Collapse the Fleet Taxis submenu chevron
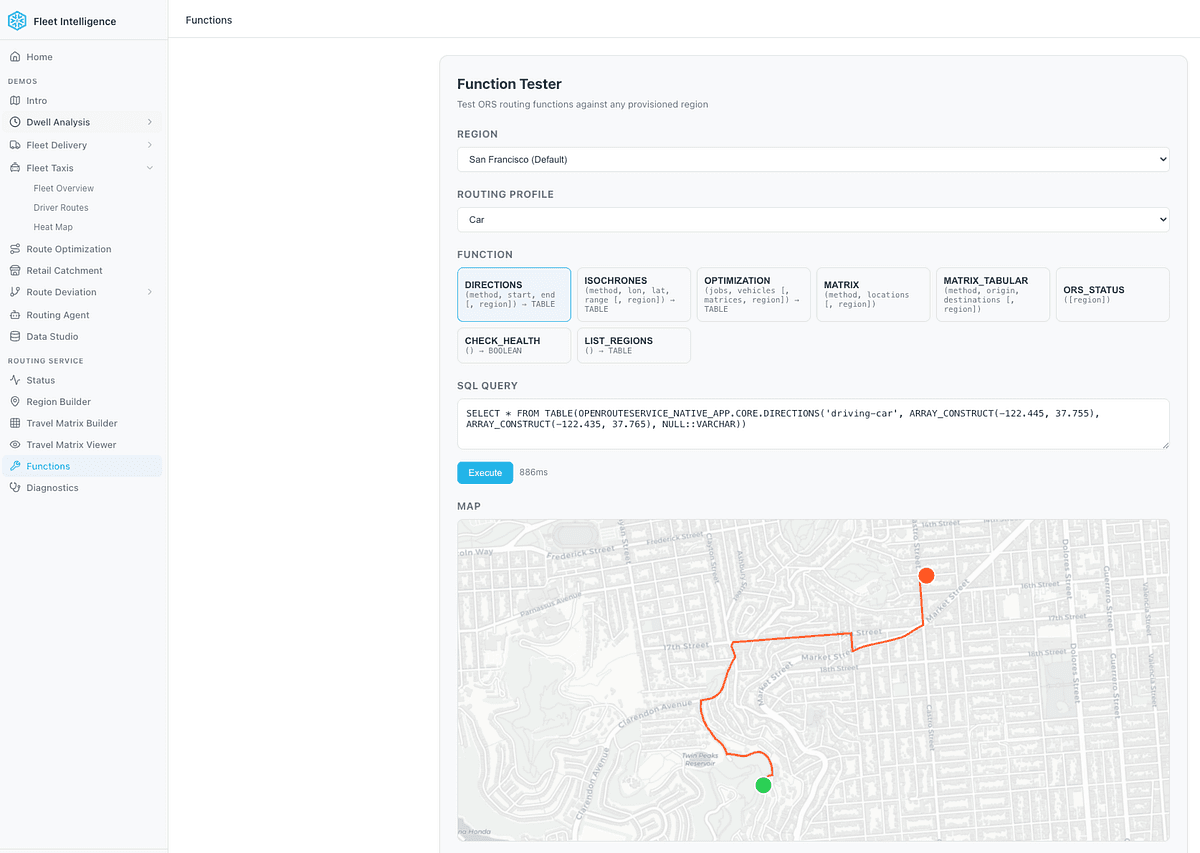Screen dimensions: 1200x853 150,168
